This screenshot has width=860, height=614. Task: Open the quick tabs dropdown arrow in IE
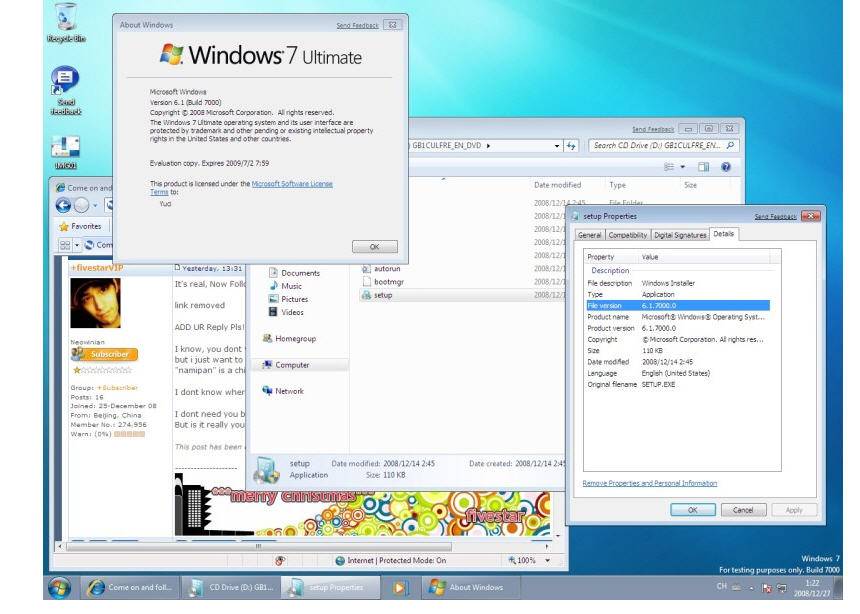click(x=77, y=245)
